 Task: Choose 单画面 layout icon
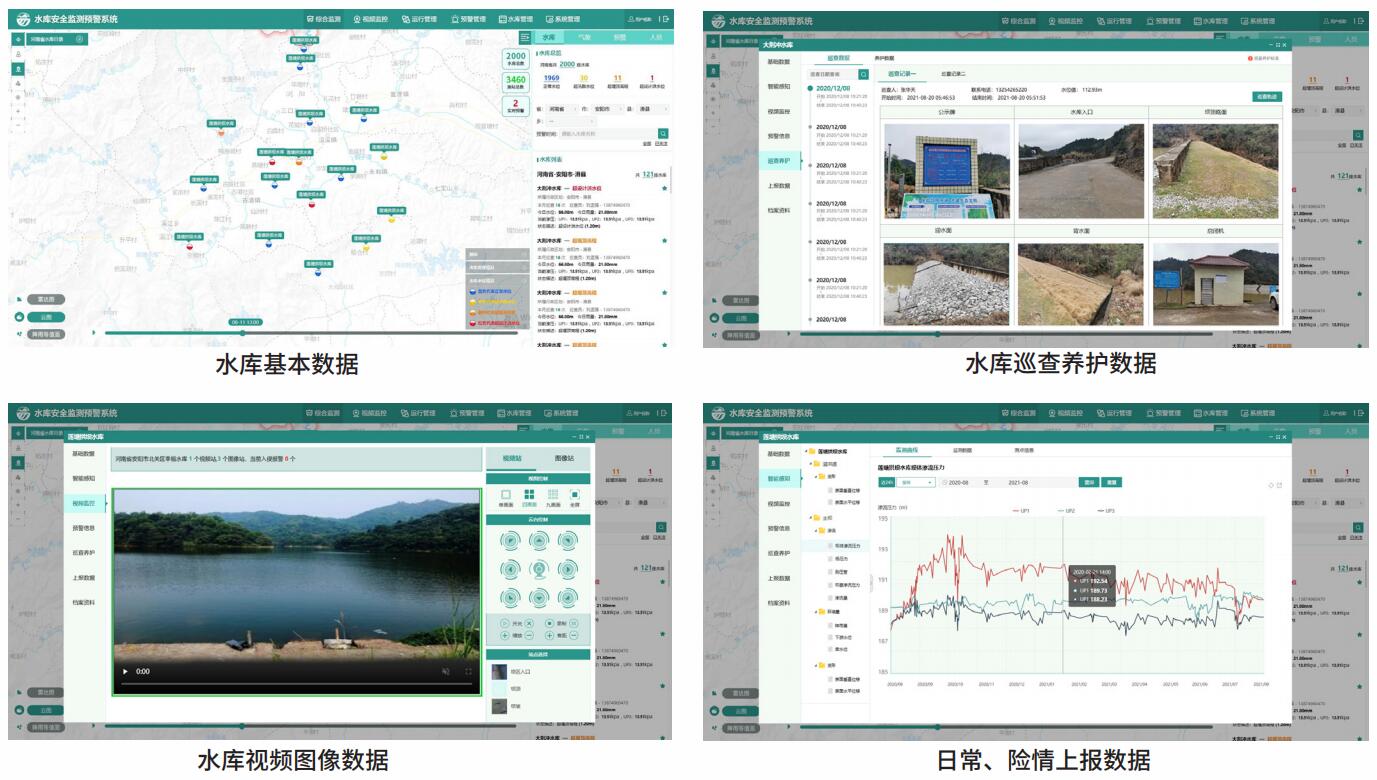point(506,494)
